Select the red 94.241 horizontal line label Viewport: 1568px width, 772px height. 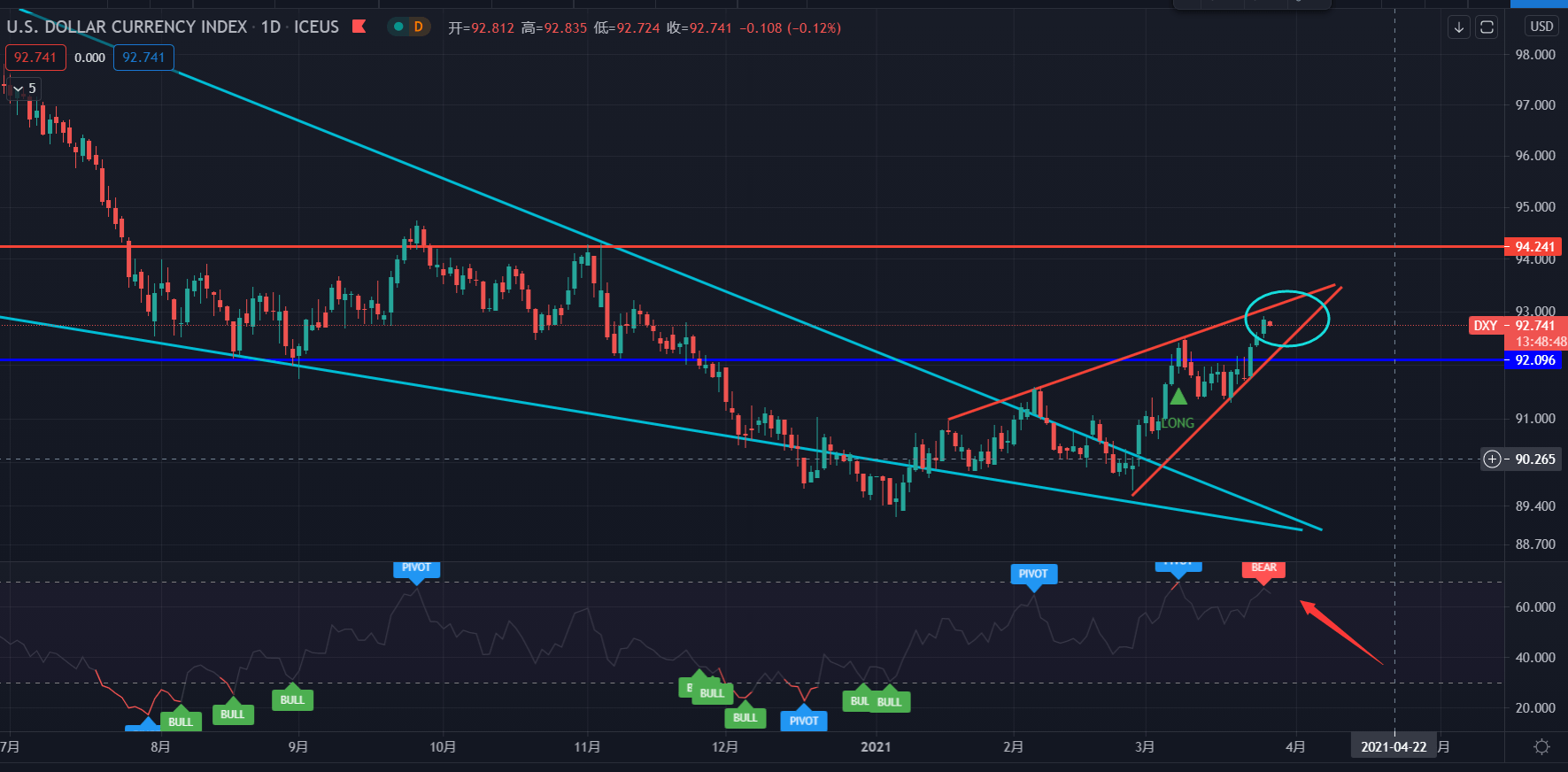(x=1535, y=247)
